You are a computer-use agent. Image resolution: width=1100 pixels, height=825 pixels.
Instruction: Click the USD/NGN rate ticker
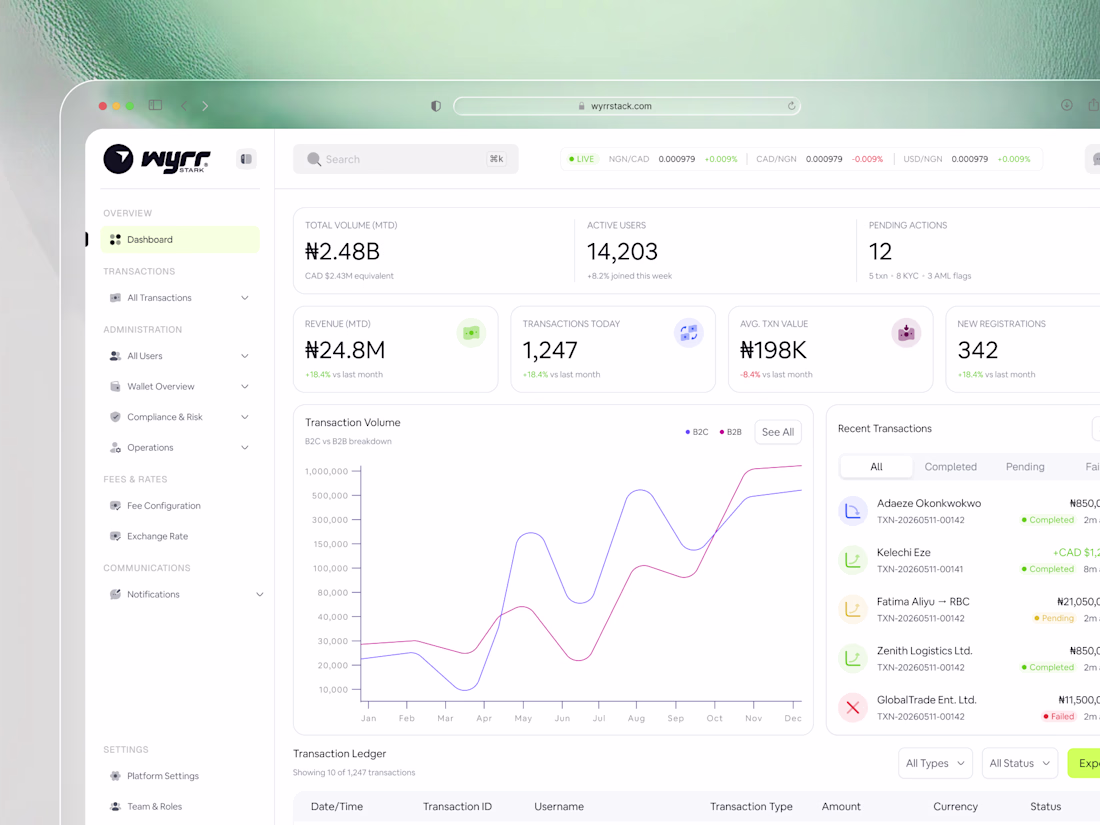pos(967,159)
